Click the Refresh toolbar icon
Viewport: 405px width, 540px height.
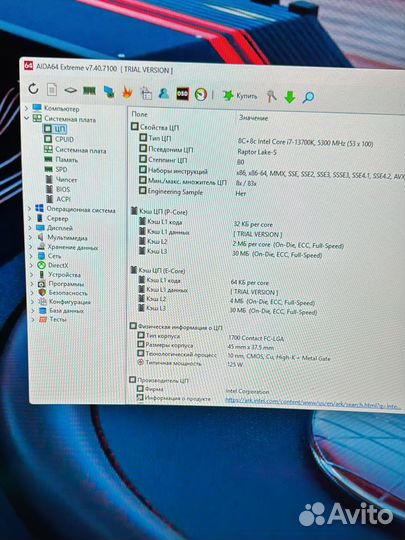coord(33,89)
